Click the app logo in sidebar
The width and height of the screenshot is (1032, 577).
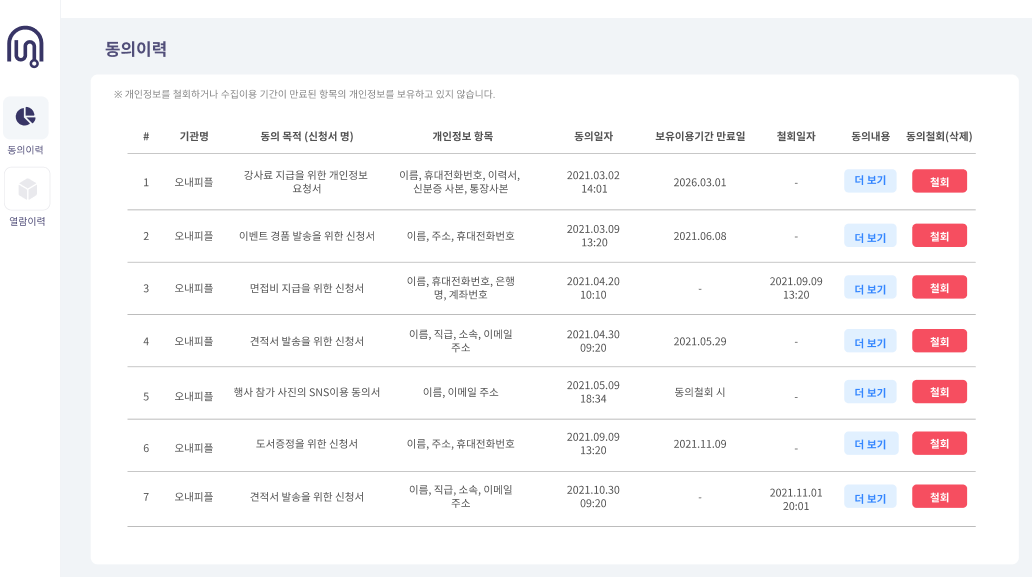[x=26, y=47]
